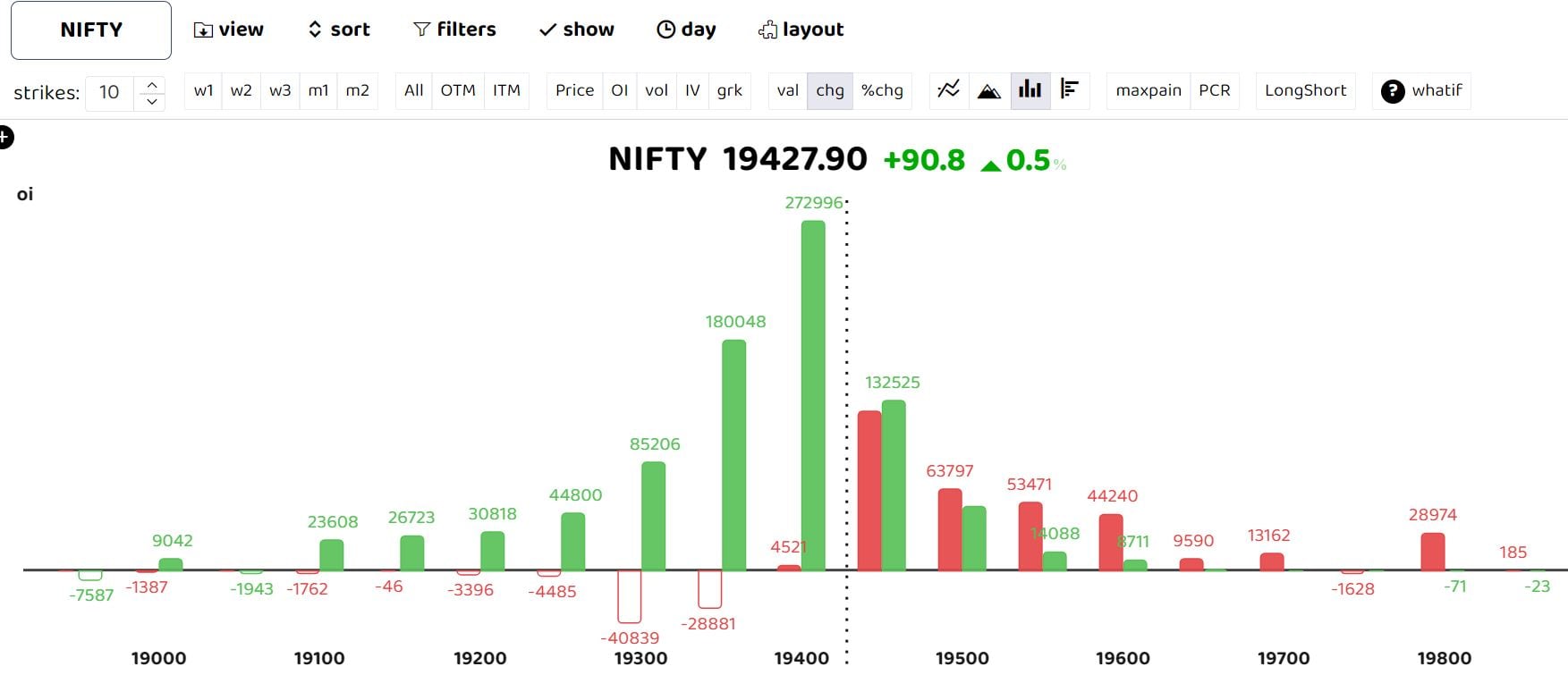
Task: Click the hollow red bar labeled -28881
Action: 710,589
